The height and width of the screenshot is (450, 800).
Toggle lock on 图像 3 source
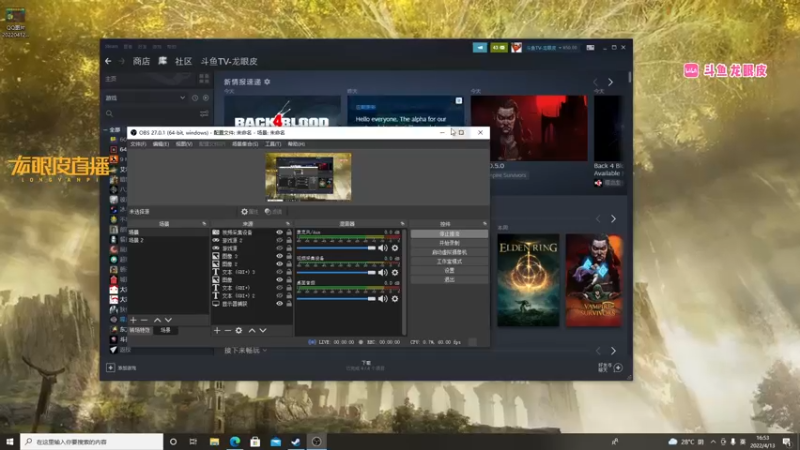click(289, 256)
